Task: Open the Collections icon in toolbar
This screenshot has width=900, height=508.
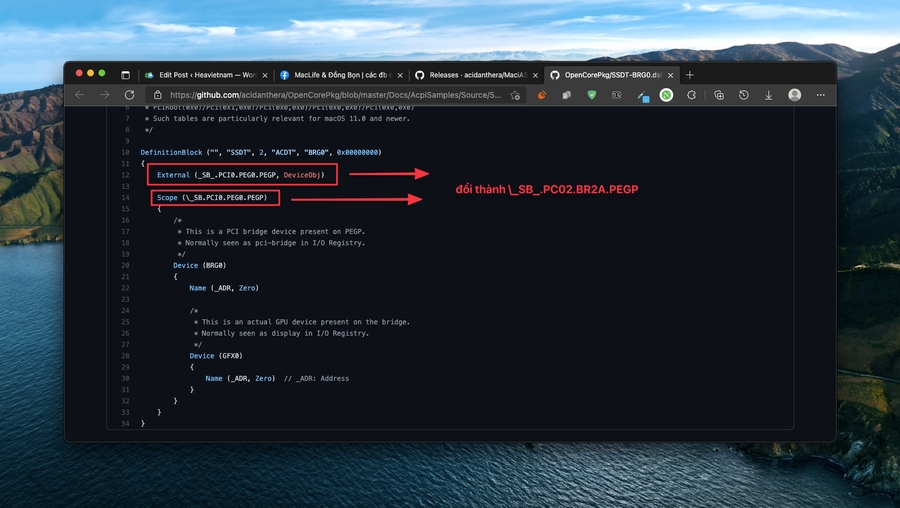Action: pos(718,95)
